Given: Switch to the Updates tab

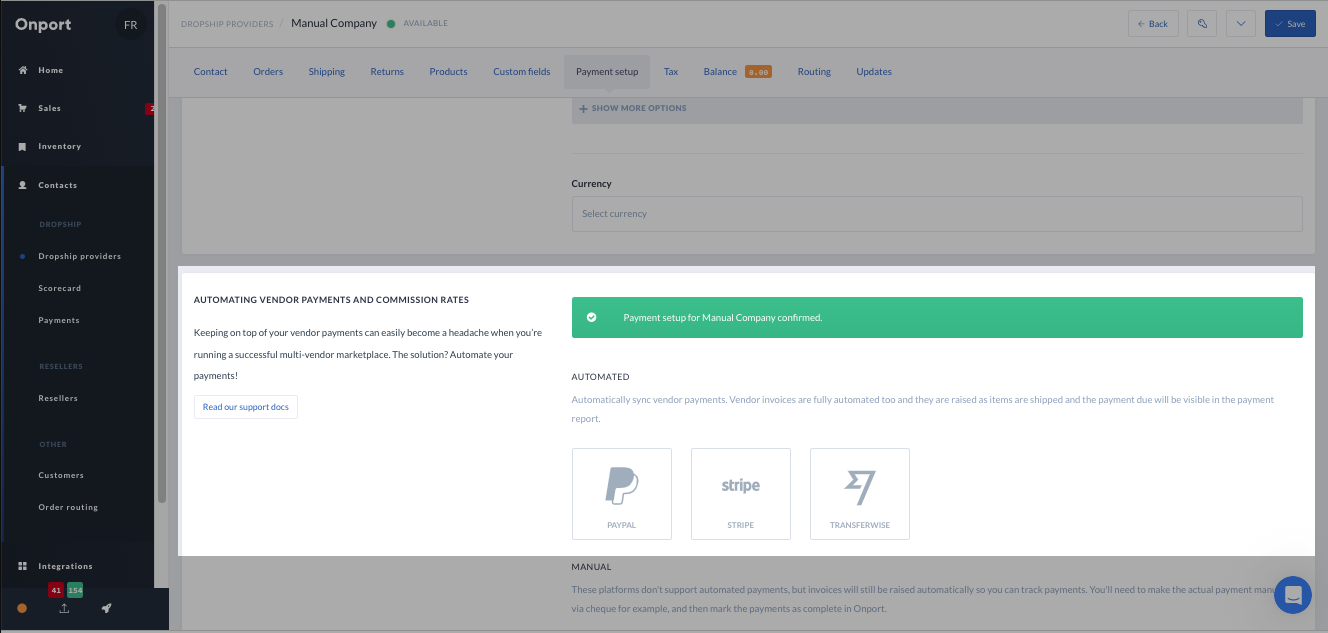Looking at the screenshot, I should coord(874,72).
